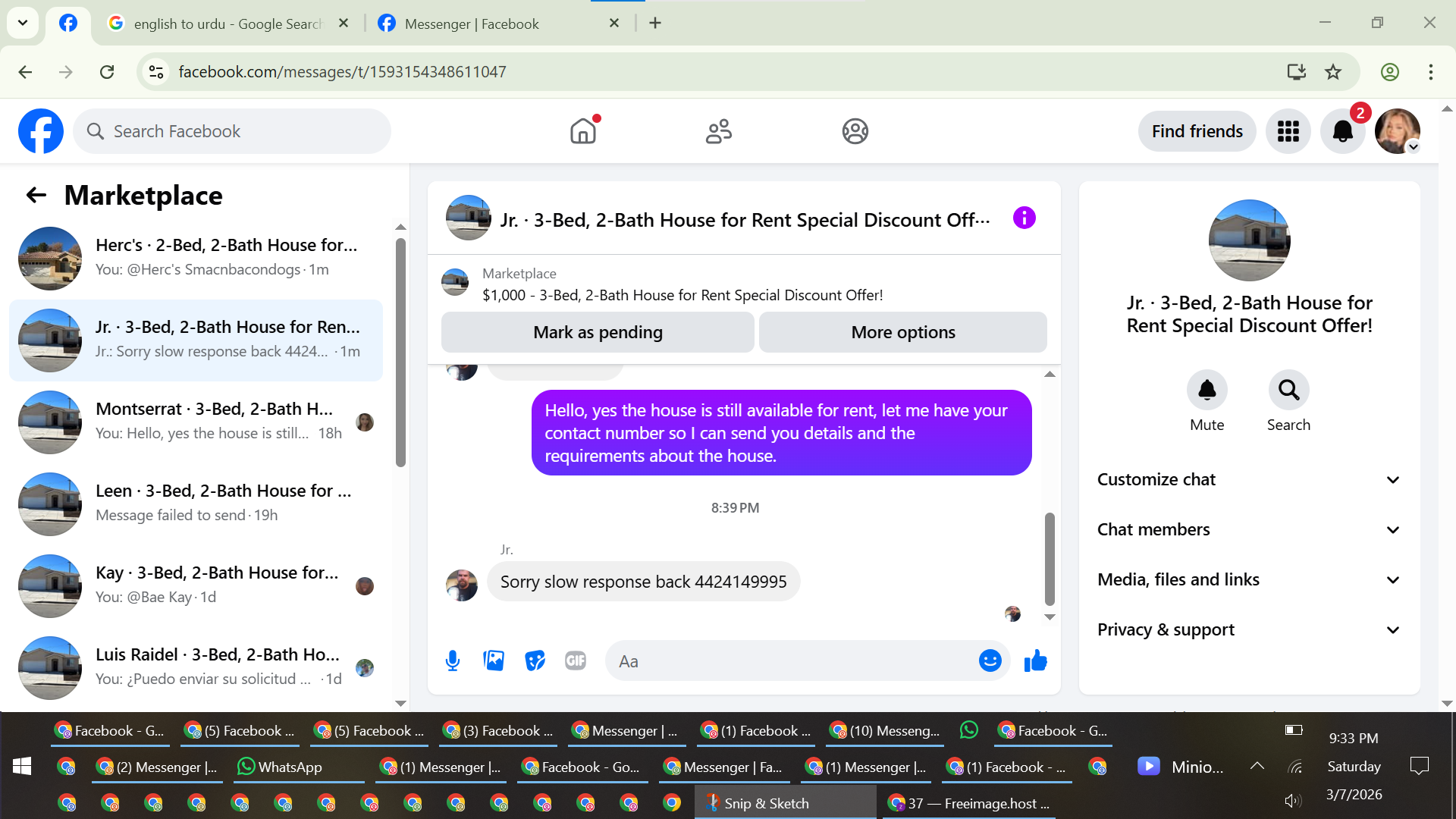Viewport: 1456px width, 819px height.
Task: Expand Chat members section
Action: 1248,529
